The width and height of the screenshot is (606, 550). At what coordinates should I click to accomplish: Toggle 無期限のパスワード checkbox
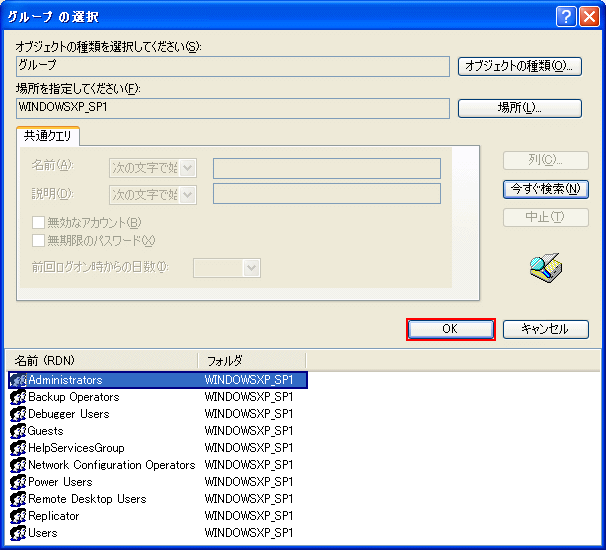38,240
